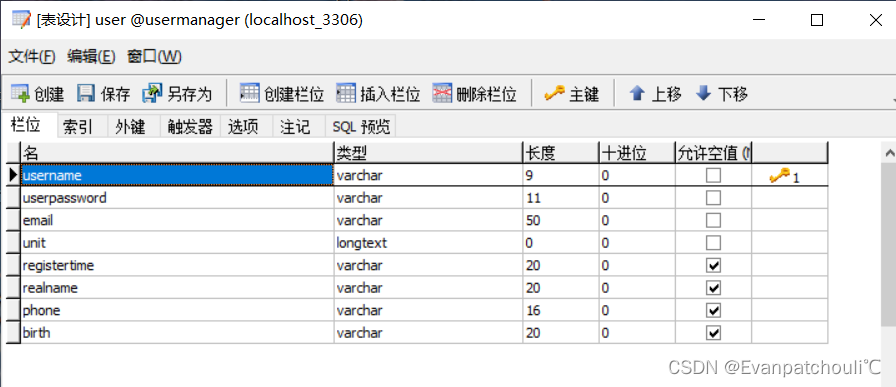The image size is (896, 387).
Task: Click the 主键 (primary key) key icon
Action: click(x=554, y=93)
